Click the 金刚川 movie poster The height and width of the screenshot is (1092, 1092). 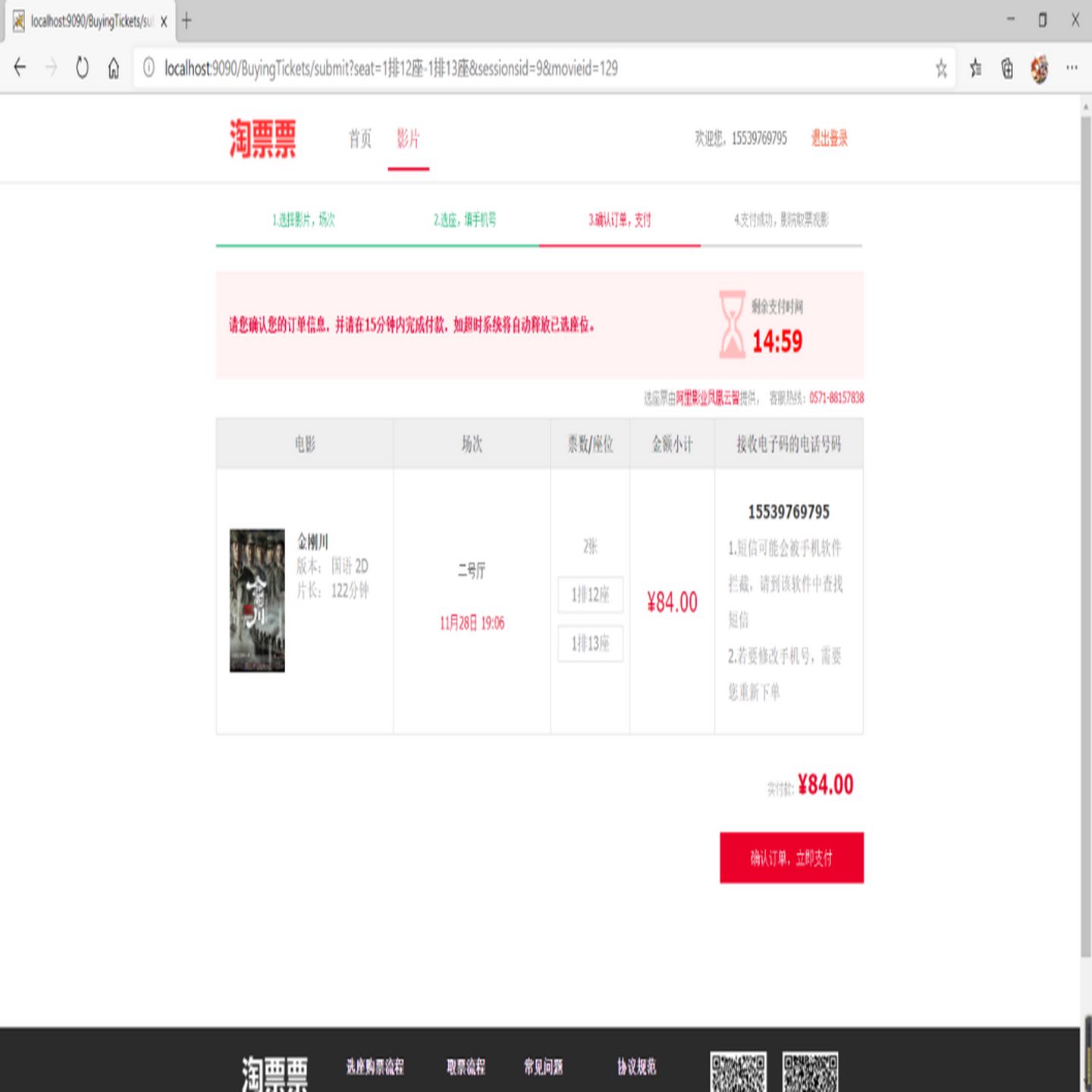pos(257,599)
